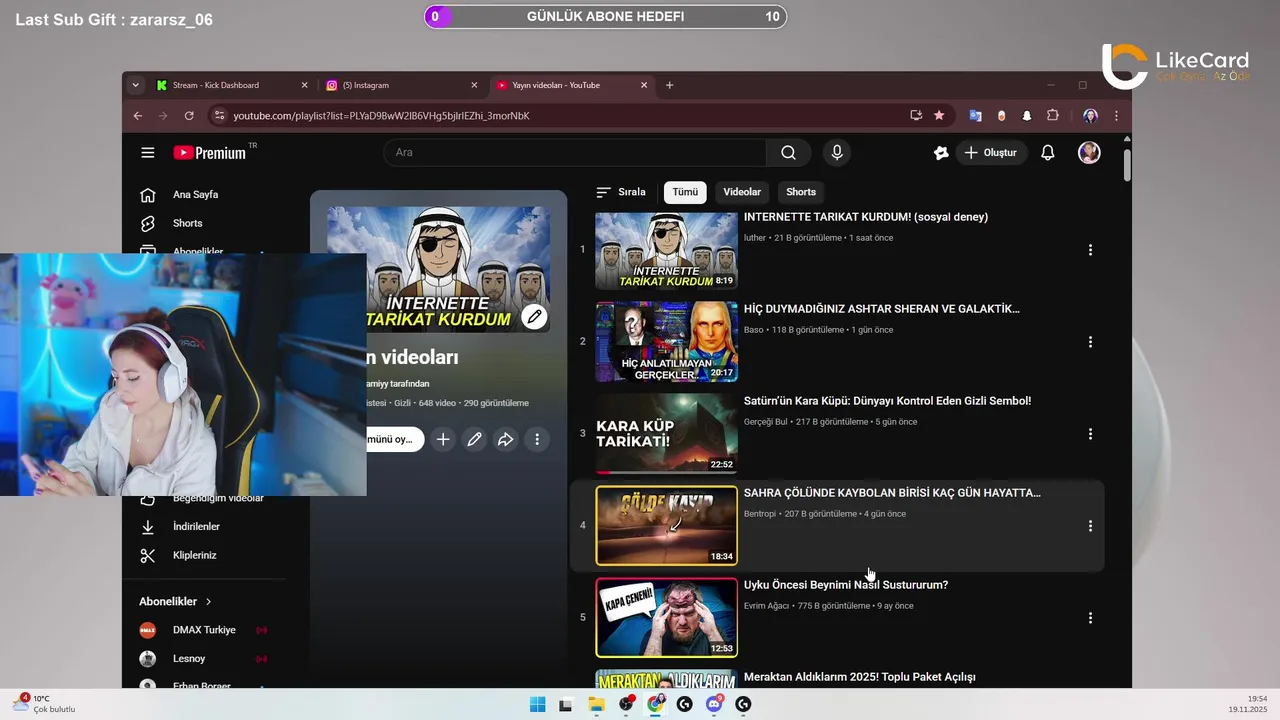1280x720 pixels.
Task: Open channel link luther
Action: (x=755, y=238)
